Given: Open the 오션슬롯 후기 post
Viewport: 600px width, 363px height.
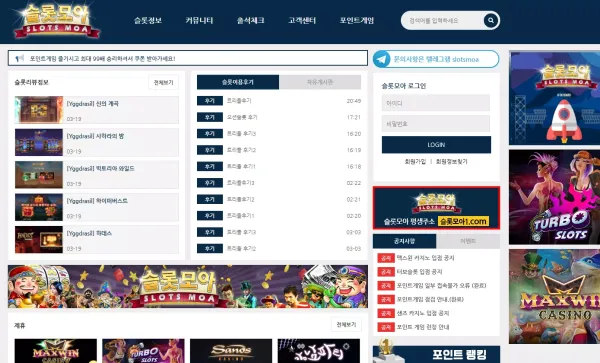Looking at the screenshot, I should 242,117.
